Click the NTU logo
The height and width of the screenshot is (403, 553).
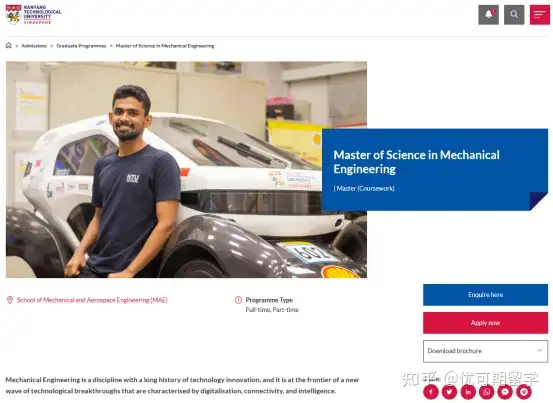pos(34,14)
